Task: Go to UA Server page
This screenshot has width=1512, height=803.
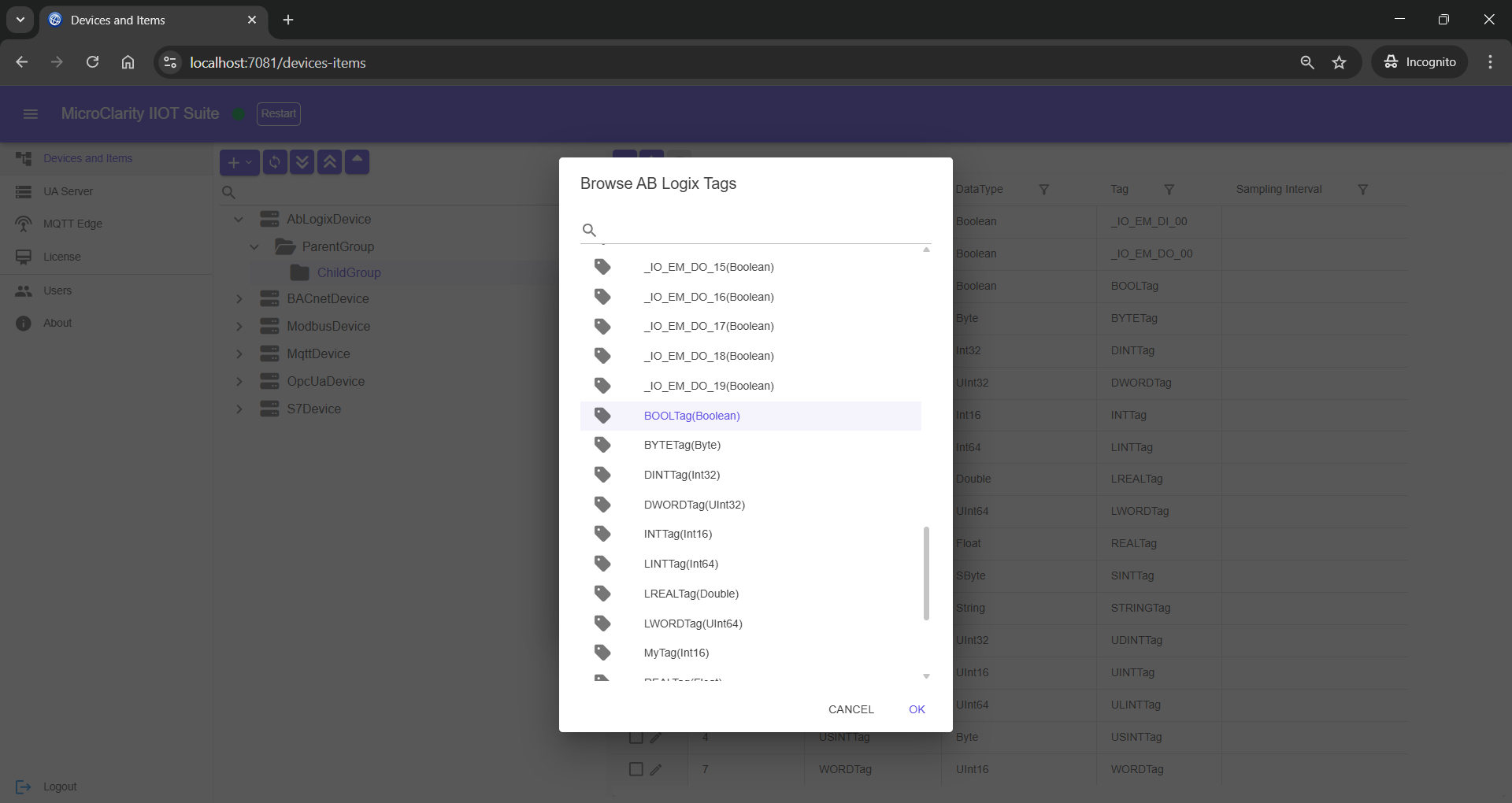Action: click(x=68, y=191)
